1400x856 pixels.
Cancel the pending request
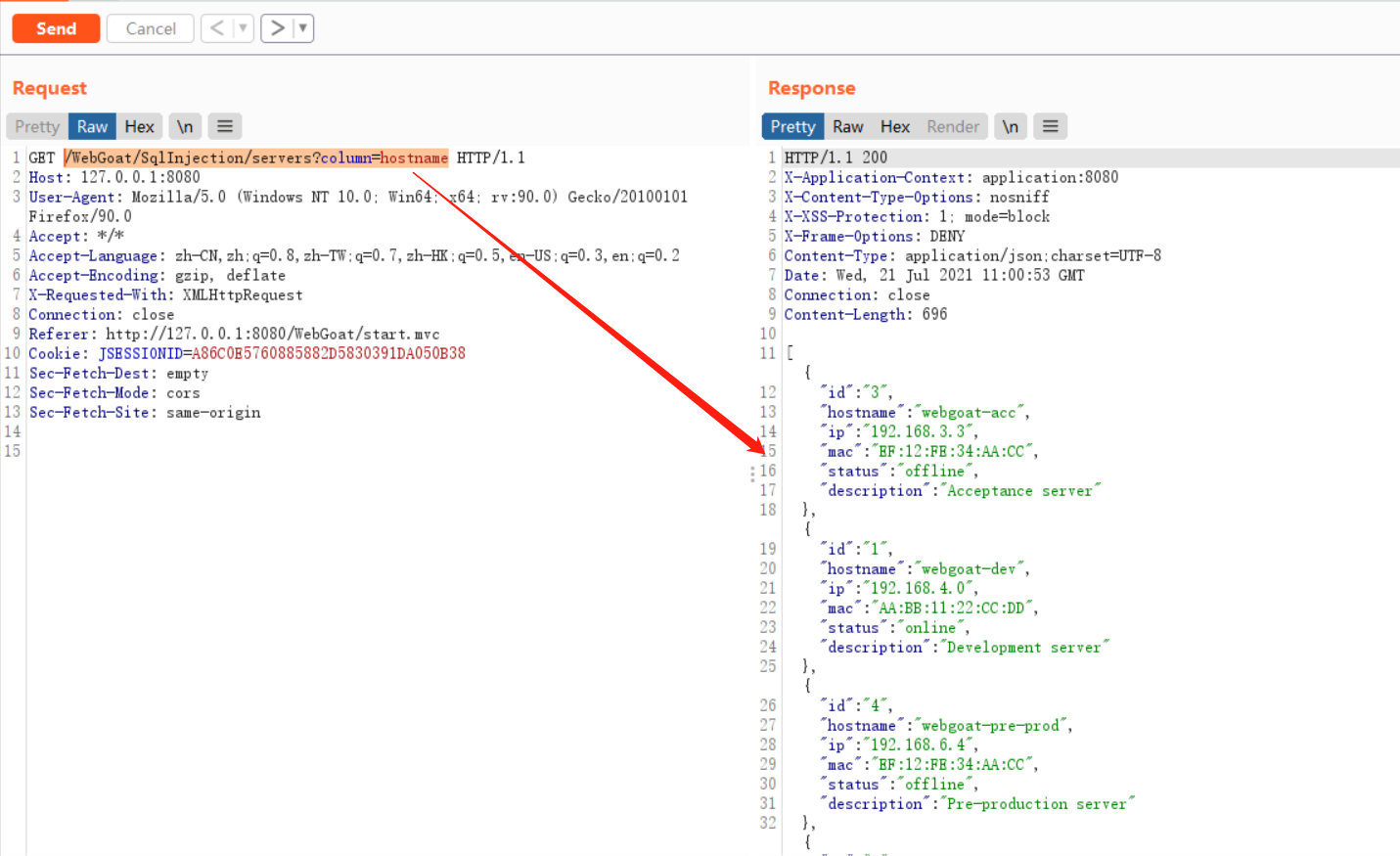[150, 27]
